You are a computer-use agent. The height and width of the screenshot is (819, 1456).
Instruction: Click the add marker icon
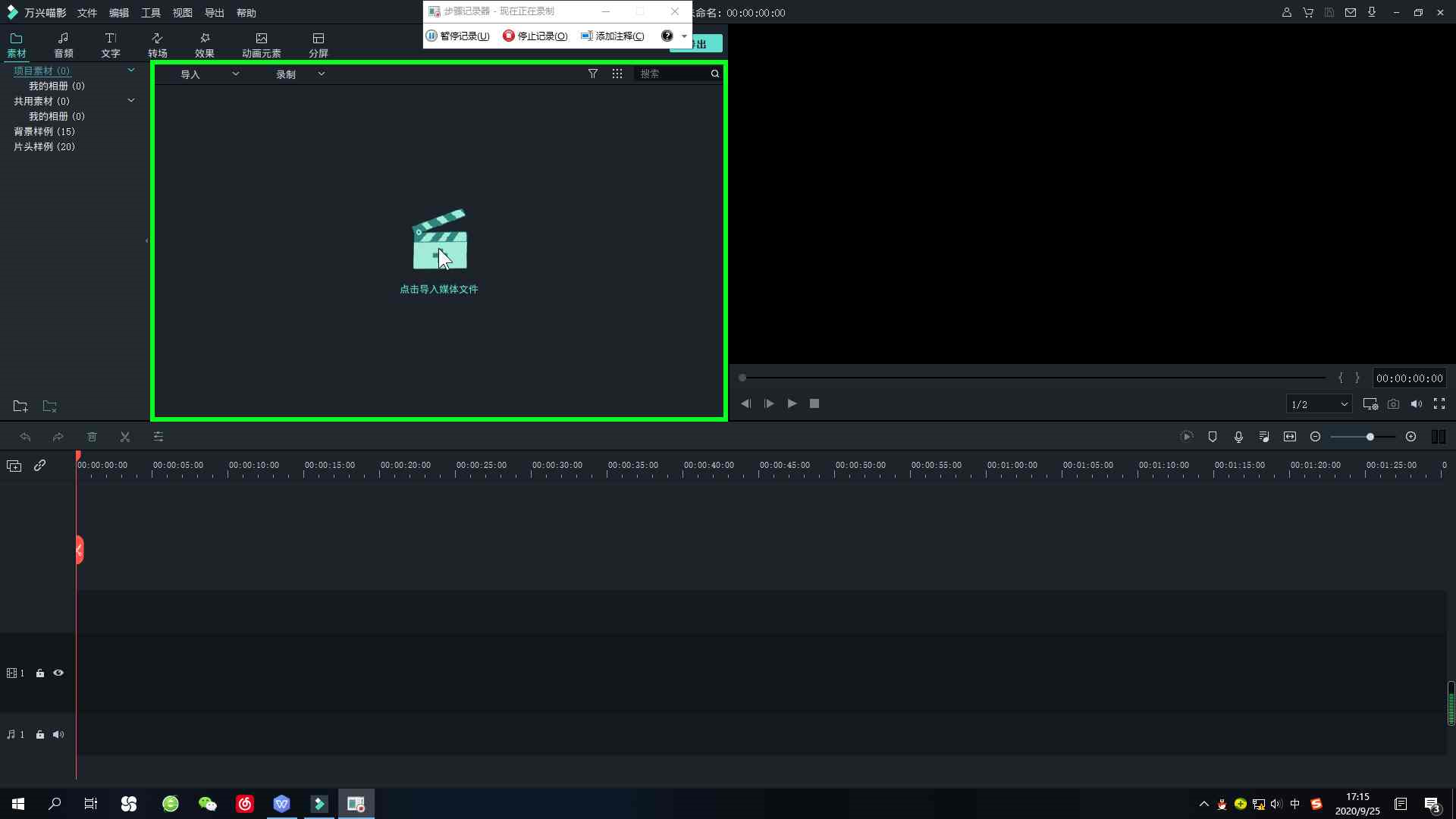pos(1213,437)
